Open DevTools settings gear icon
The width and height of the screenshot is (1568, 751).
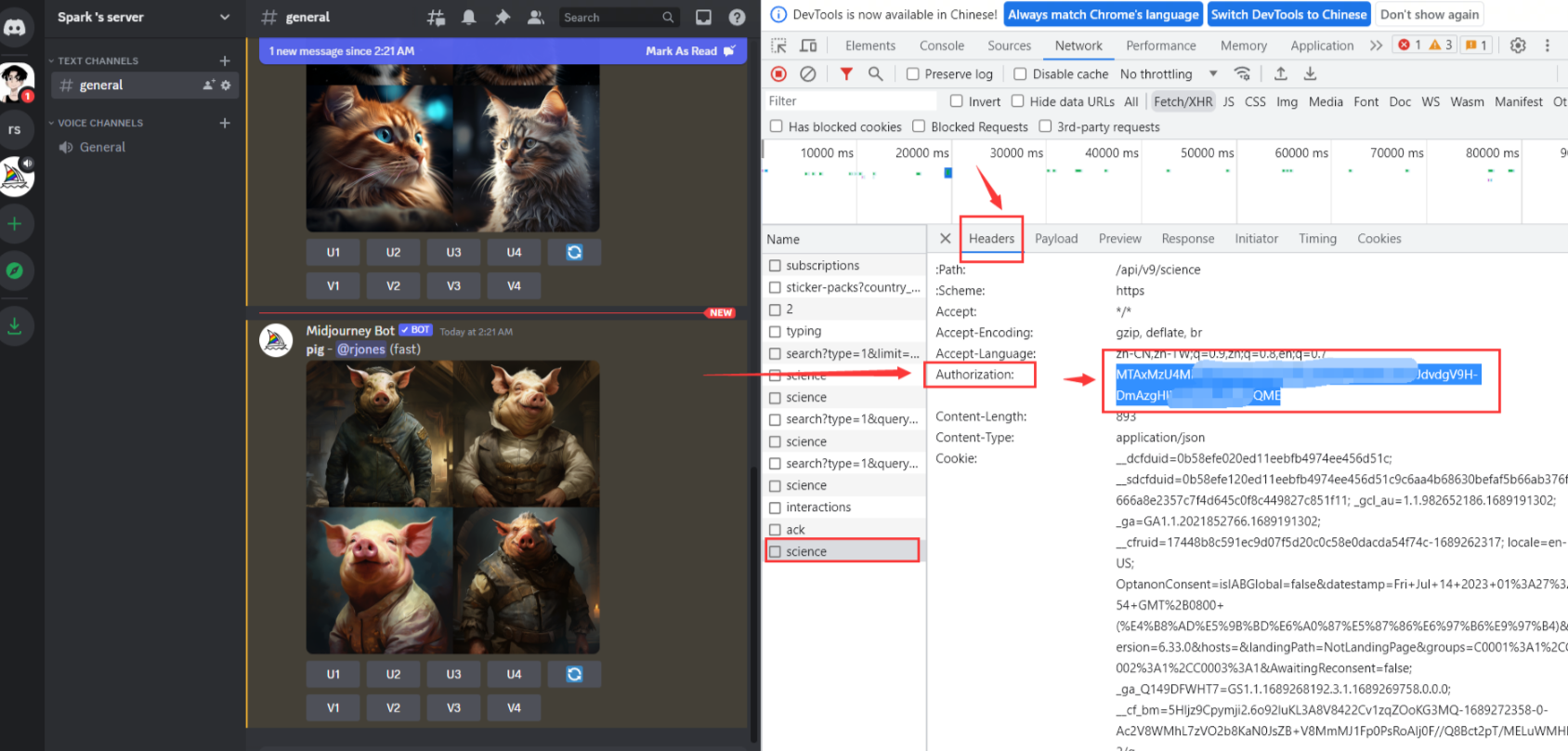1518,45
